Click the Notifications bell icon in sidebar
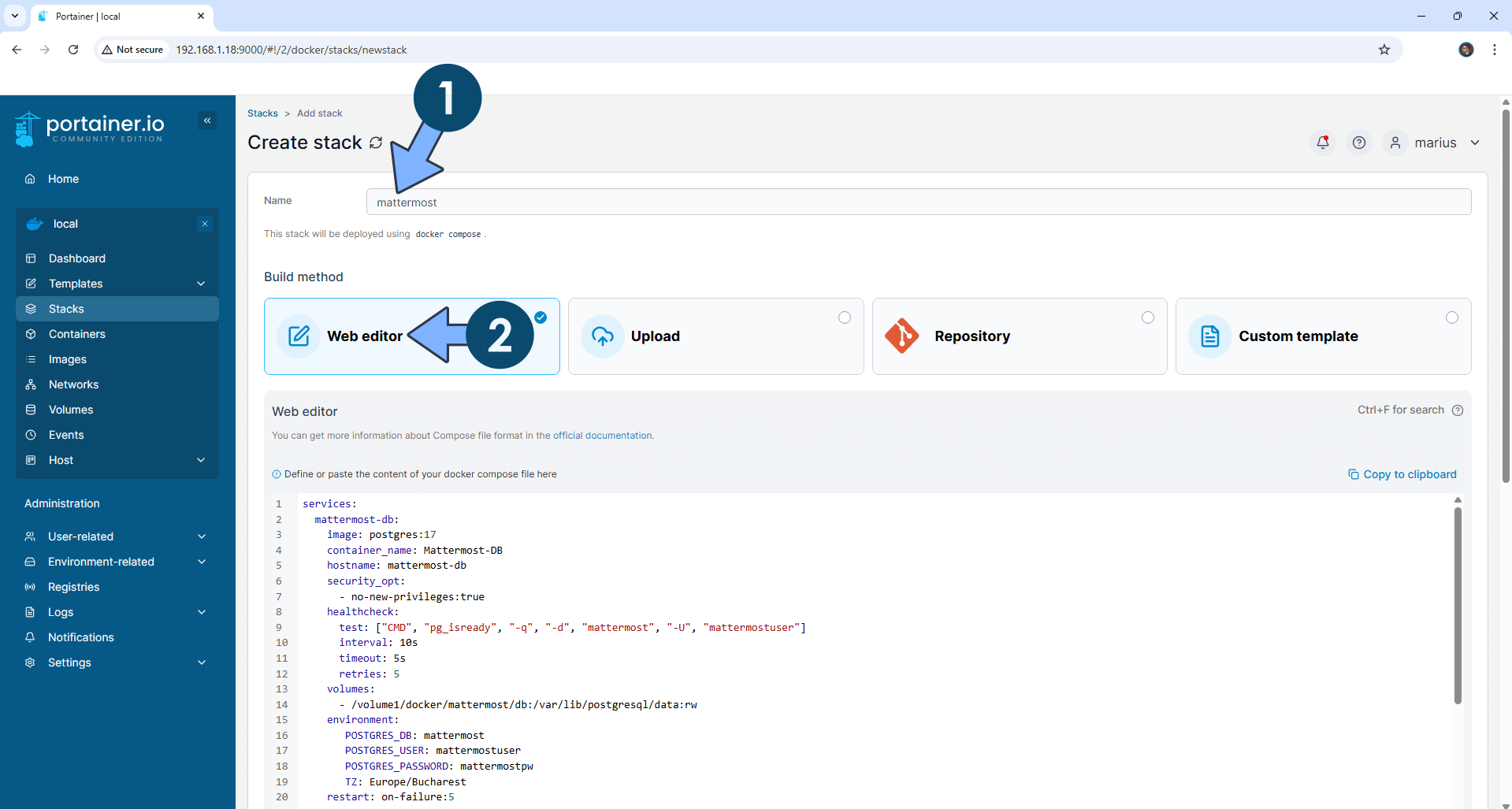This screenshot has width=1512, height=809. coord(30,637)
